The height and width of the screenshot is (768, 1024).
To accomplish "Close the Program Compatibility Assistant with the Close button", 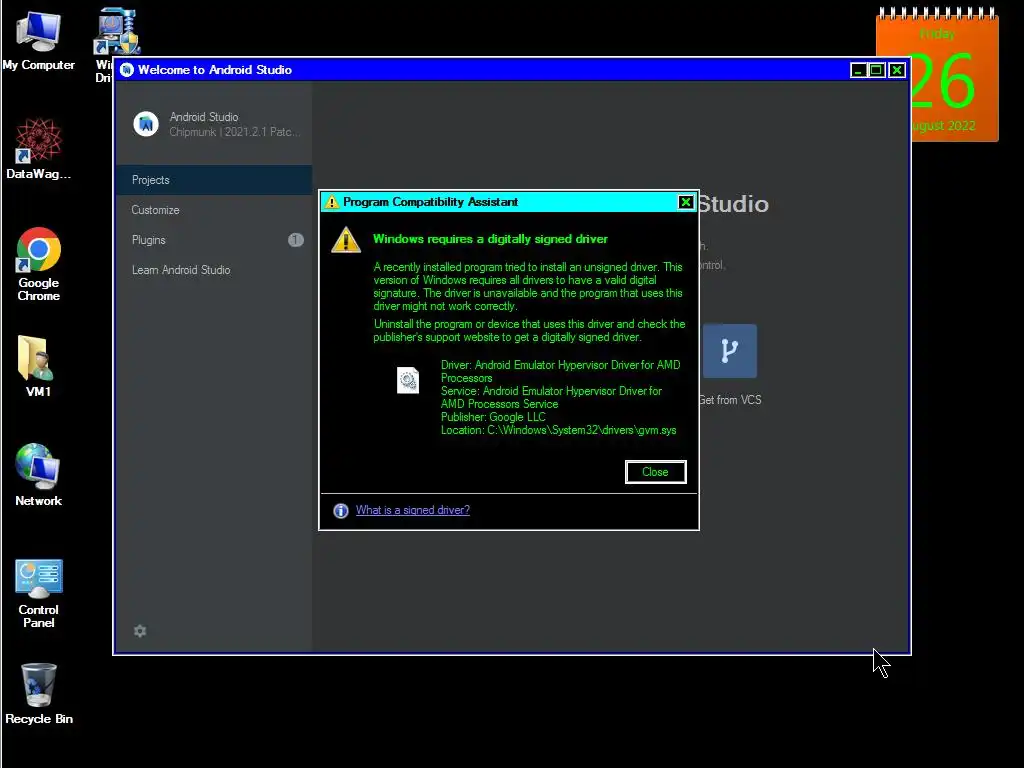I will click(655, 472).
